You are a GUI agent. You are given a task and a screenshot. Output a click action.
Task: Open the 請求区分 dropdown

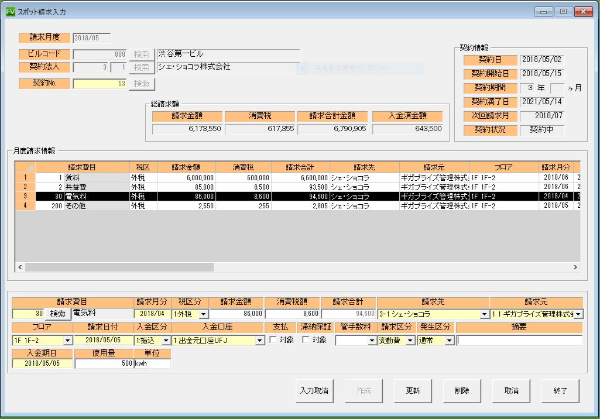[x=410, y=340]
